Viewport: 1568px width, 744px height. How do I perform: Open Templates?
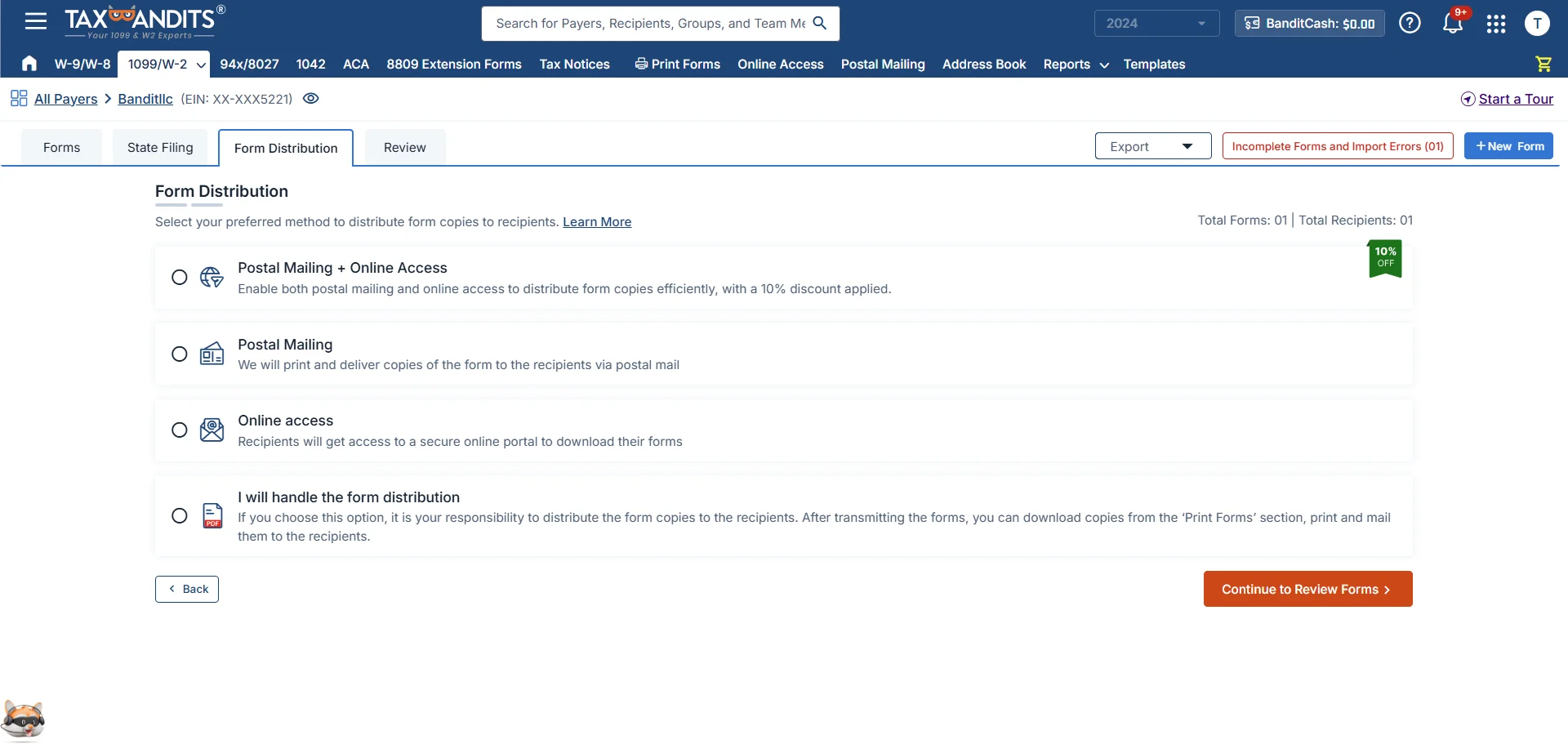click(x=1154, y=64)
